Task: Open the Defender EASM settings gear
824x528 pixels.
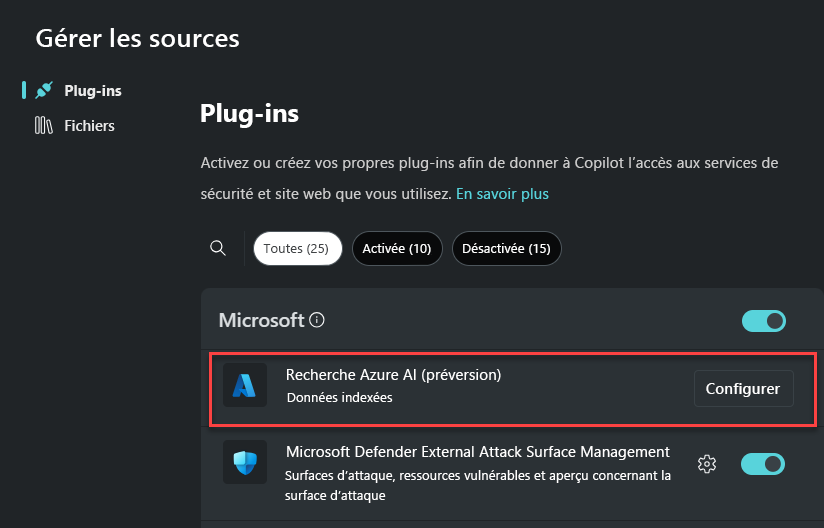Action: [707, 464]
